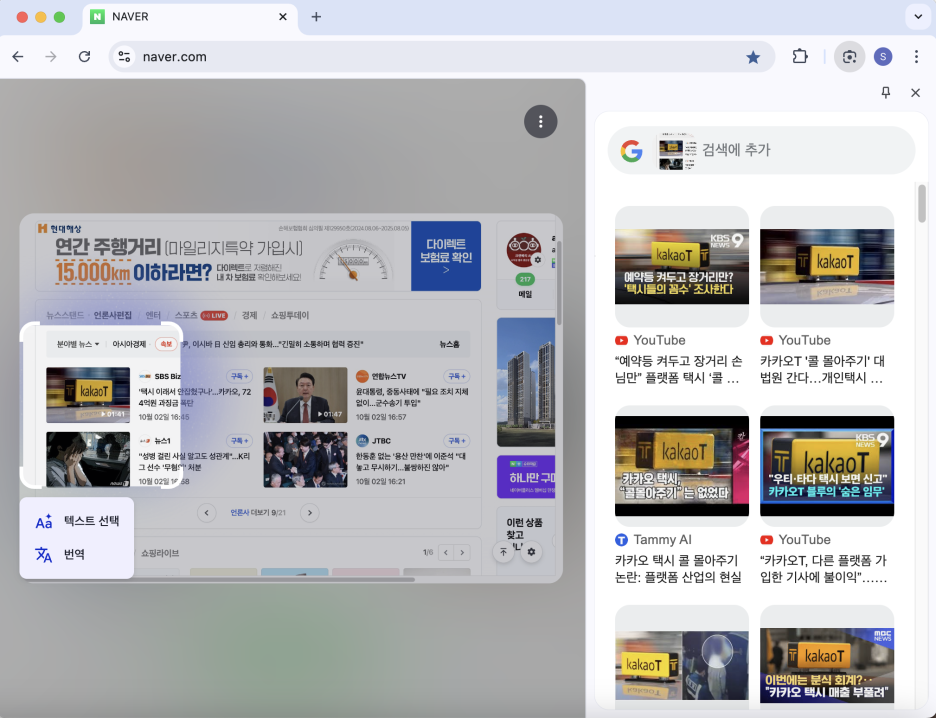Subscribe to JTBC with 구독 button
The image size is (936, 718).
(457, 441)
